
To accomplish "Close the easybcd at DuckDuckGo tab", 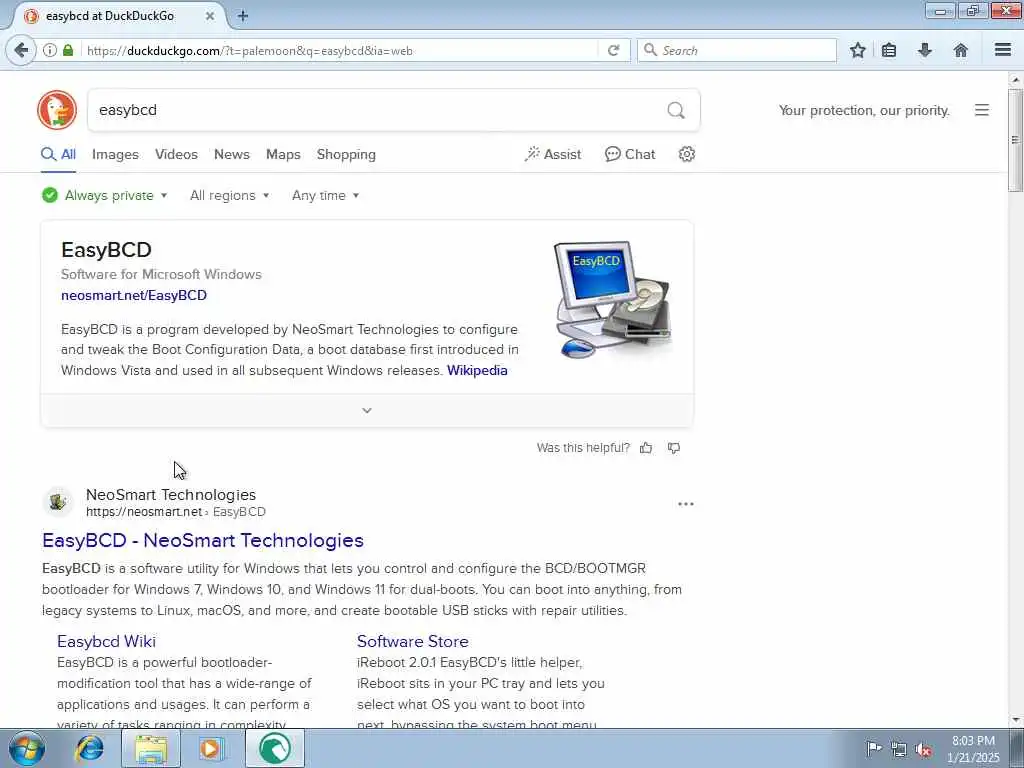I will [x=210, y=16].
